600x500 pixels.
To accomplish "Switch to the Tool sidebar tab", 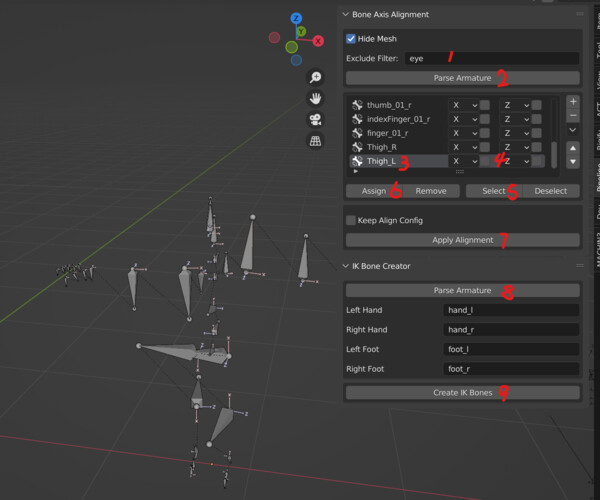I will [597, 50].
